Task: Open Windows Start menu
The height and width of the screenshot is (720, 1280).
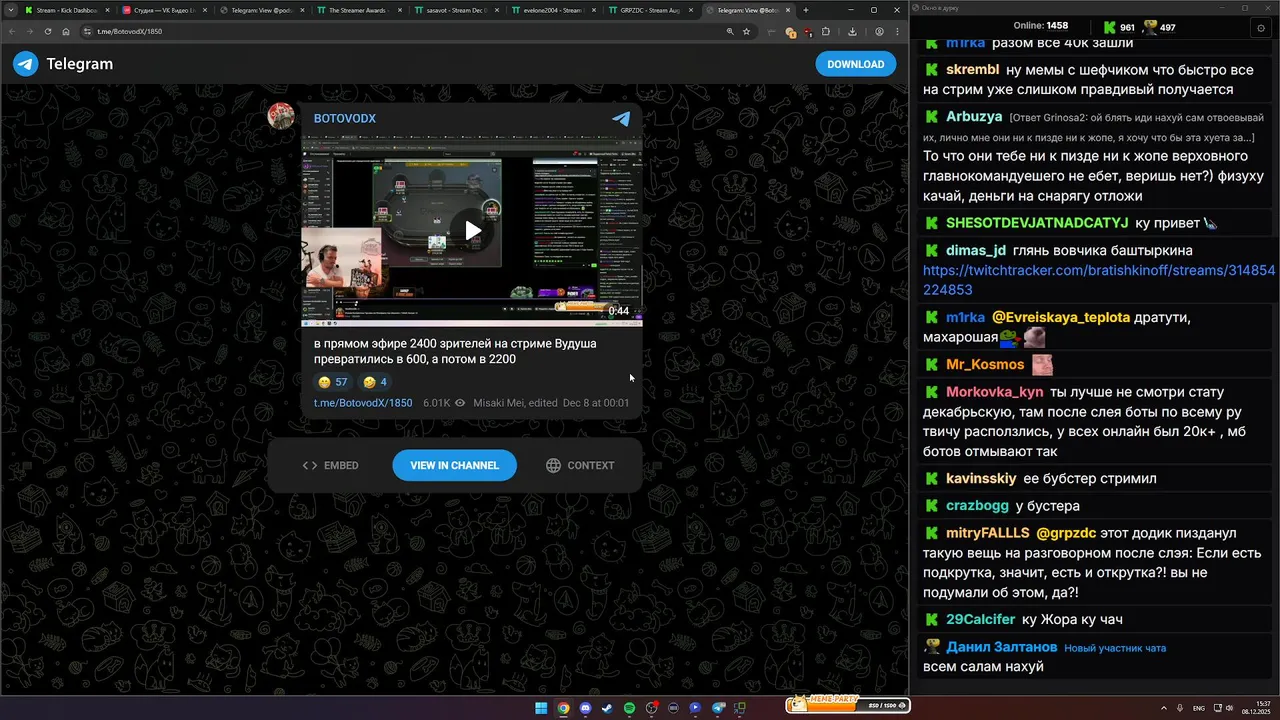Action: (x=541, y=708)
